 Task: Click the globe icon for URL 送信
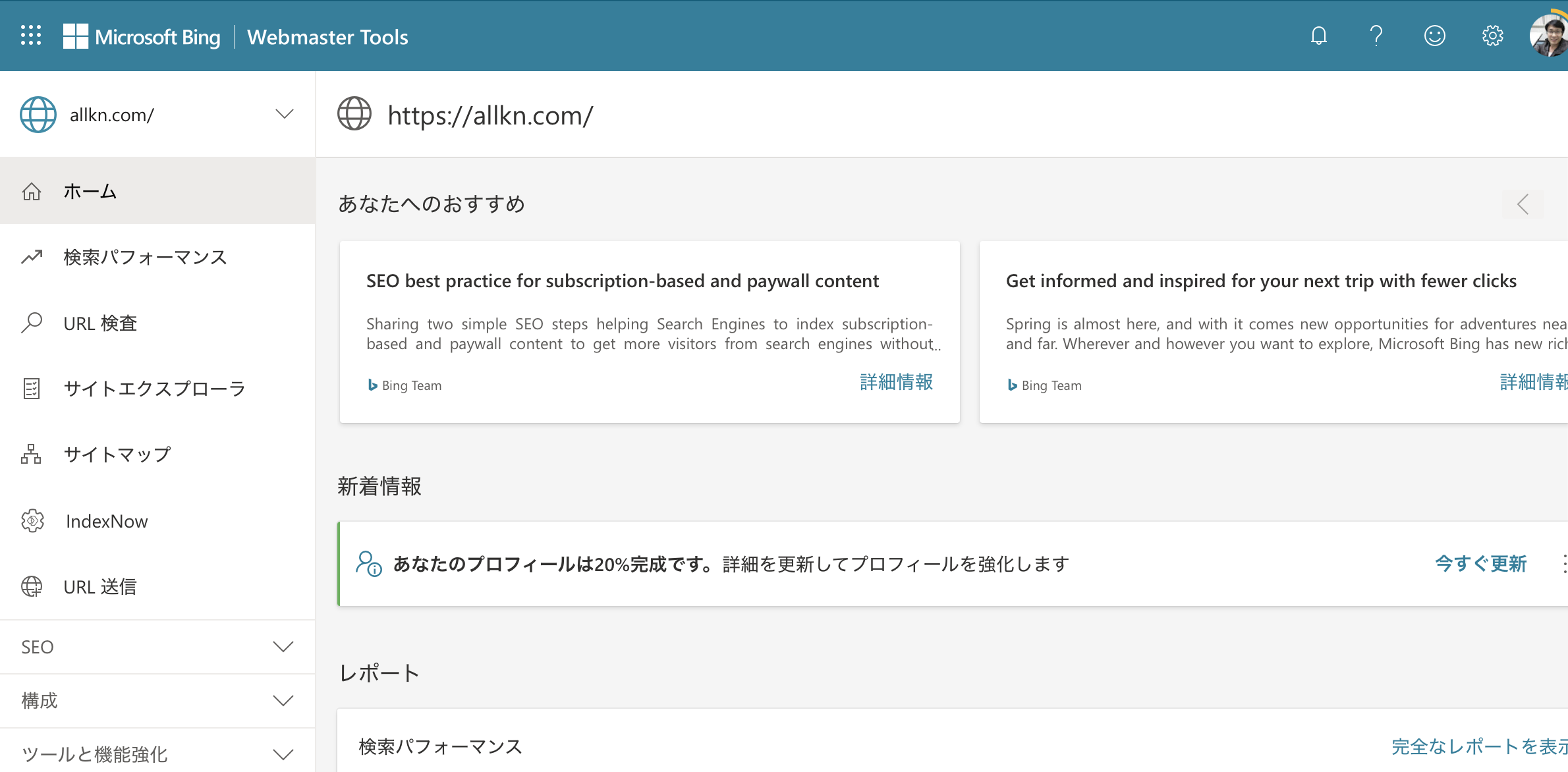[32, 586]
